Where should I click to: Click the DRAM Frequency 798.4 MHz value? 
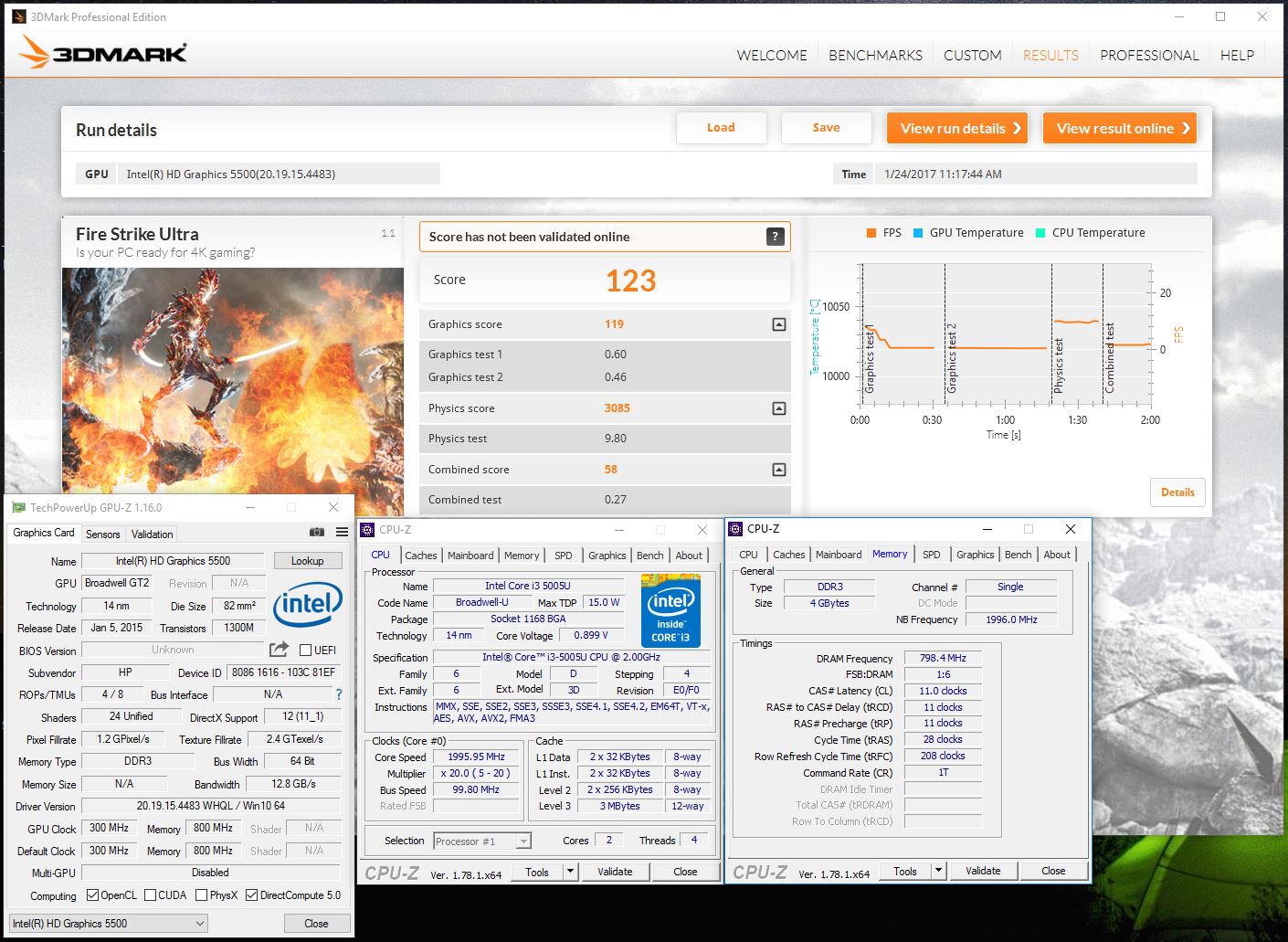click(x=943, y=658)
